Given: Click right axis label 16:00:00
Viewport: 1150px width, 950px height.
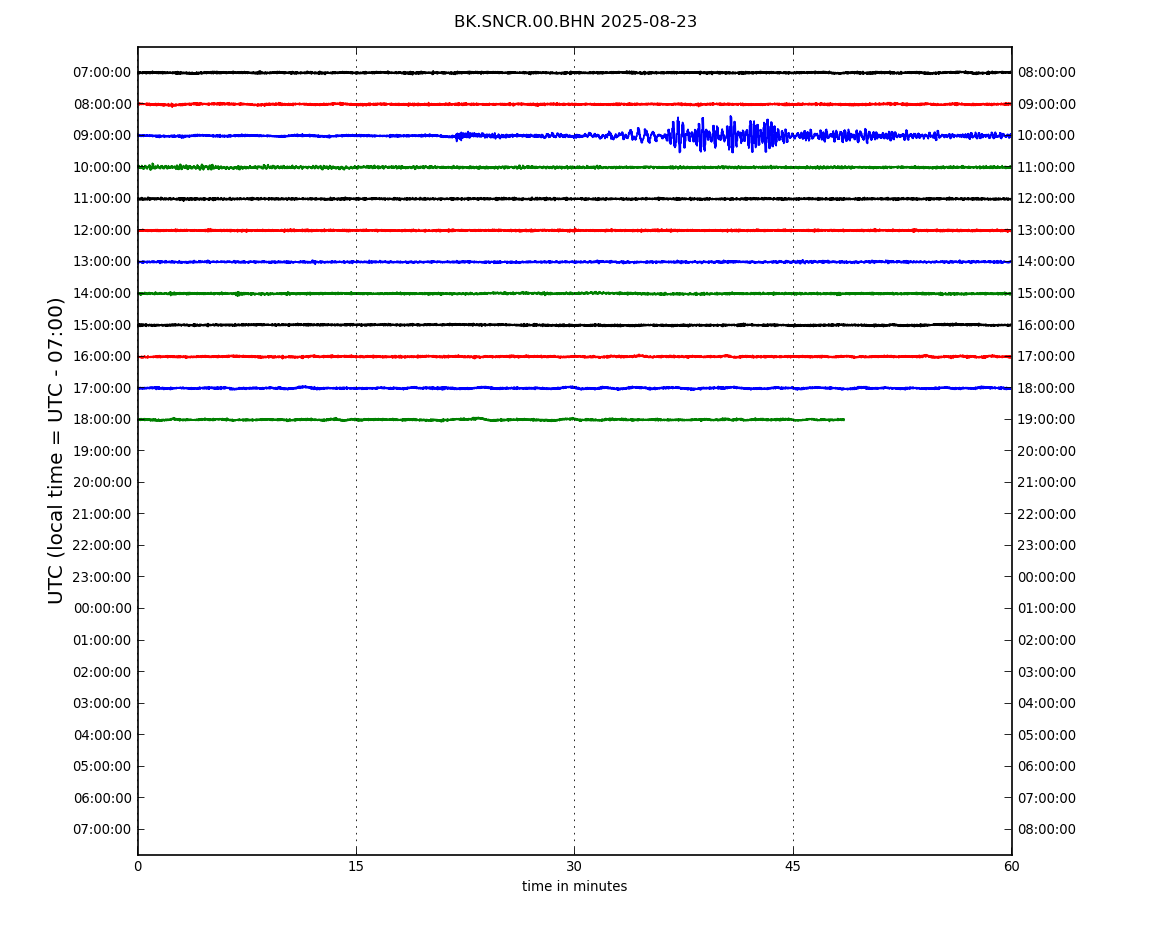Looking at the screenshot, I should [1047, 325].
